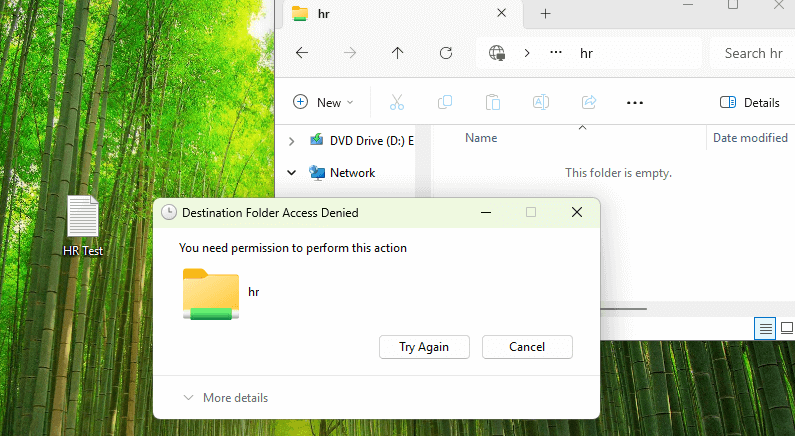Close the Access Denied dialog

coord(577,212)
